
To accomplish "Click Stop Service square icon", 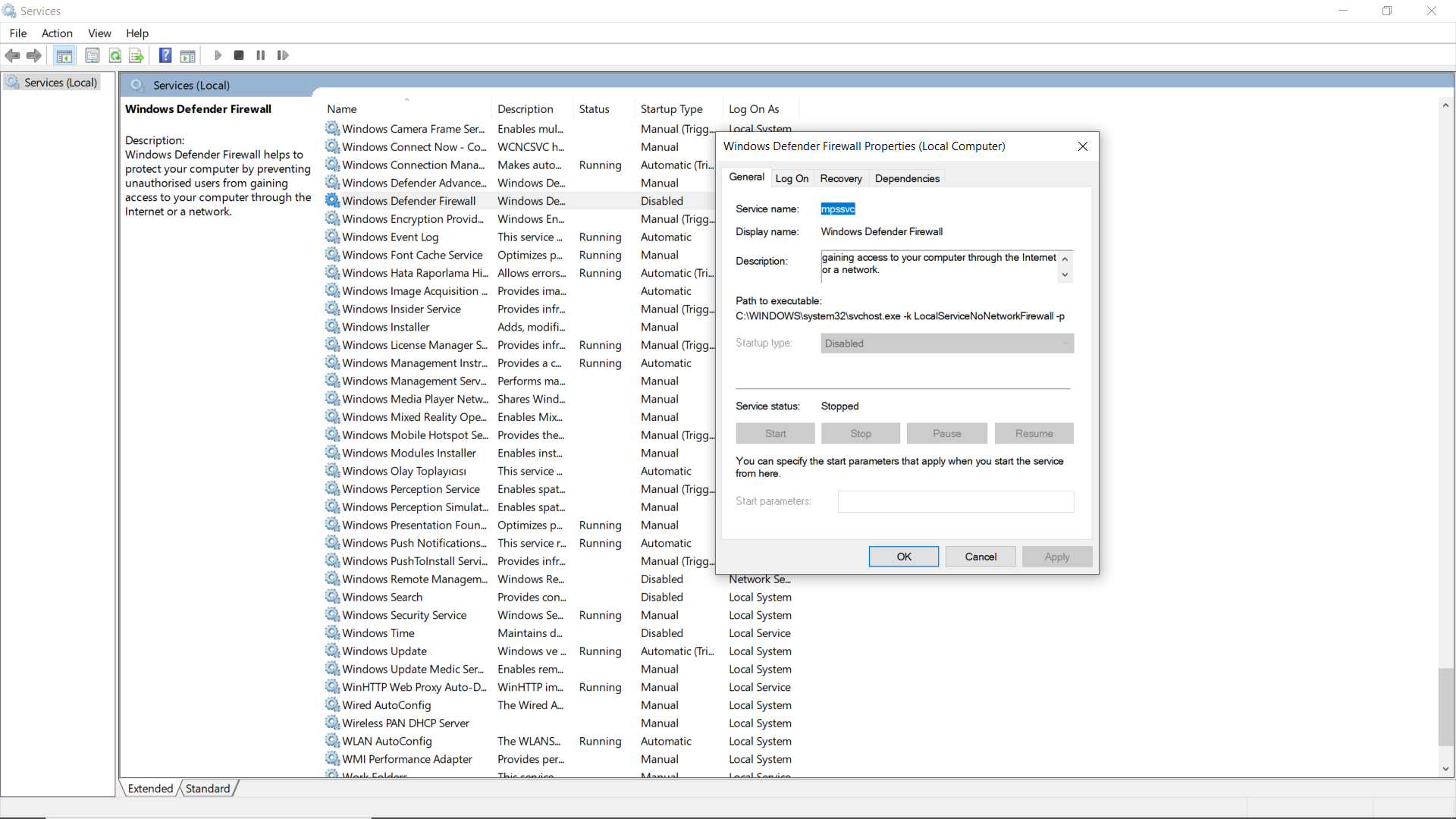I will click(239, 55).
